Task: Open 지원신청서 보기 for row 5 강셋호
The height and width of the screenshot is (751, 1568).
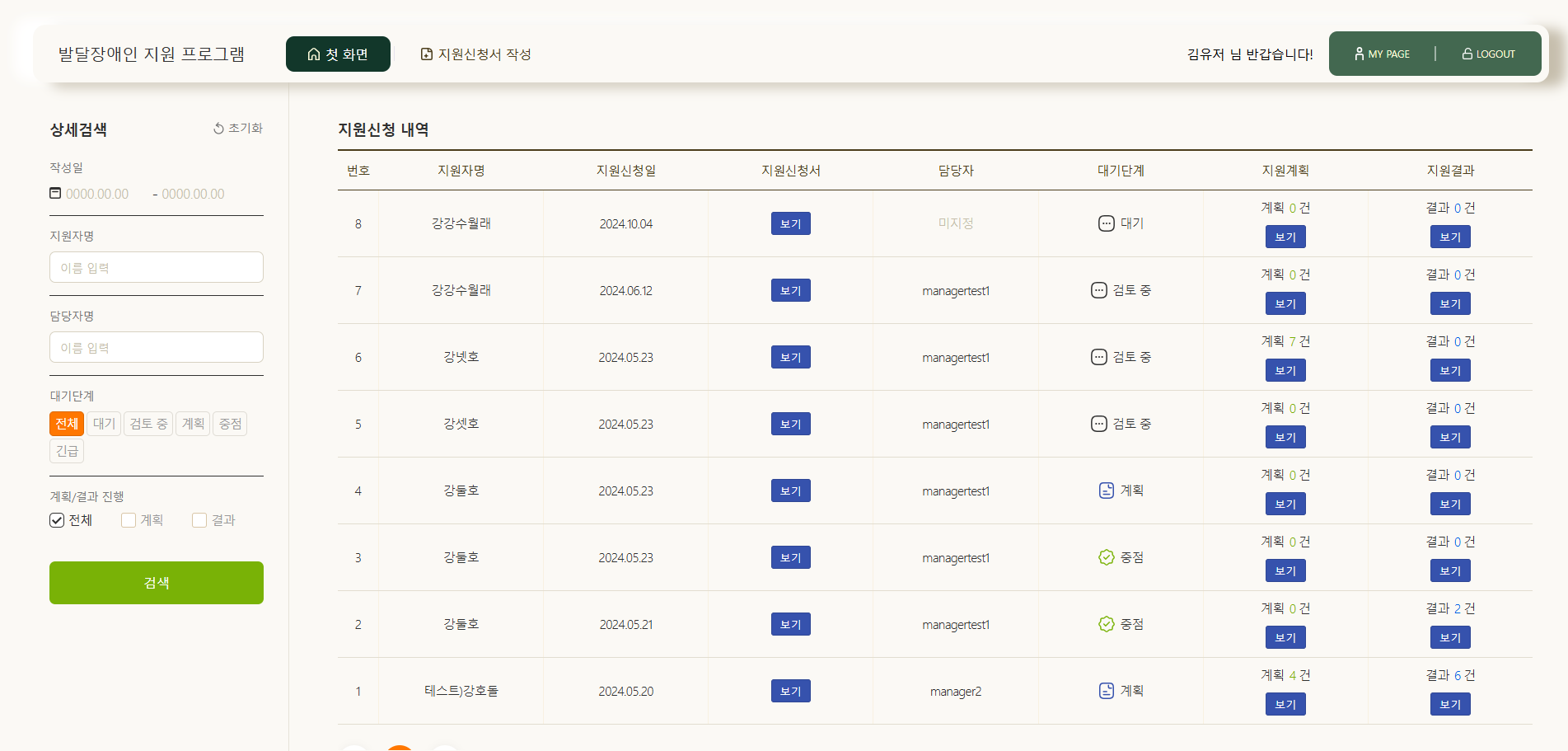Action: [x=791, y=424]
